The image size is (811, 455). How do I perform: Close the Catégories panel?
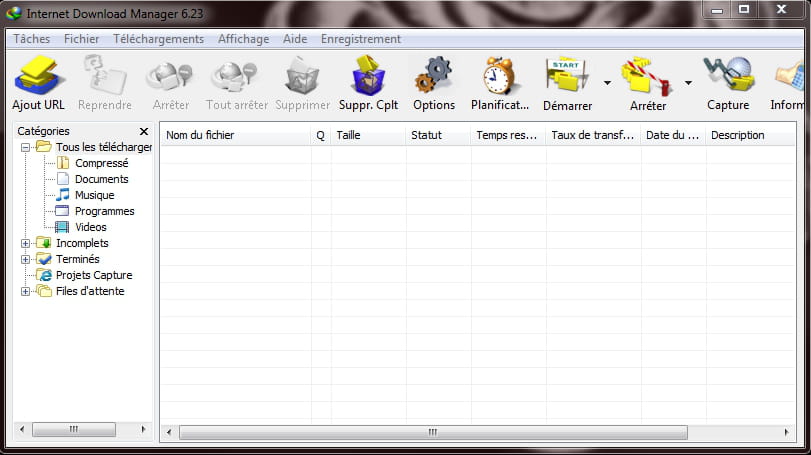(144, 131)
